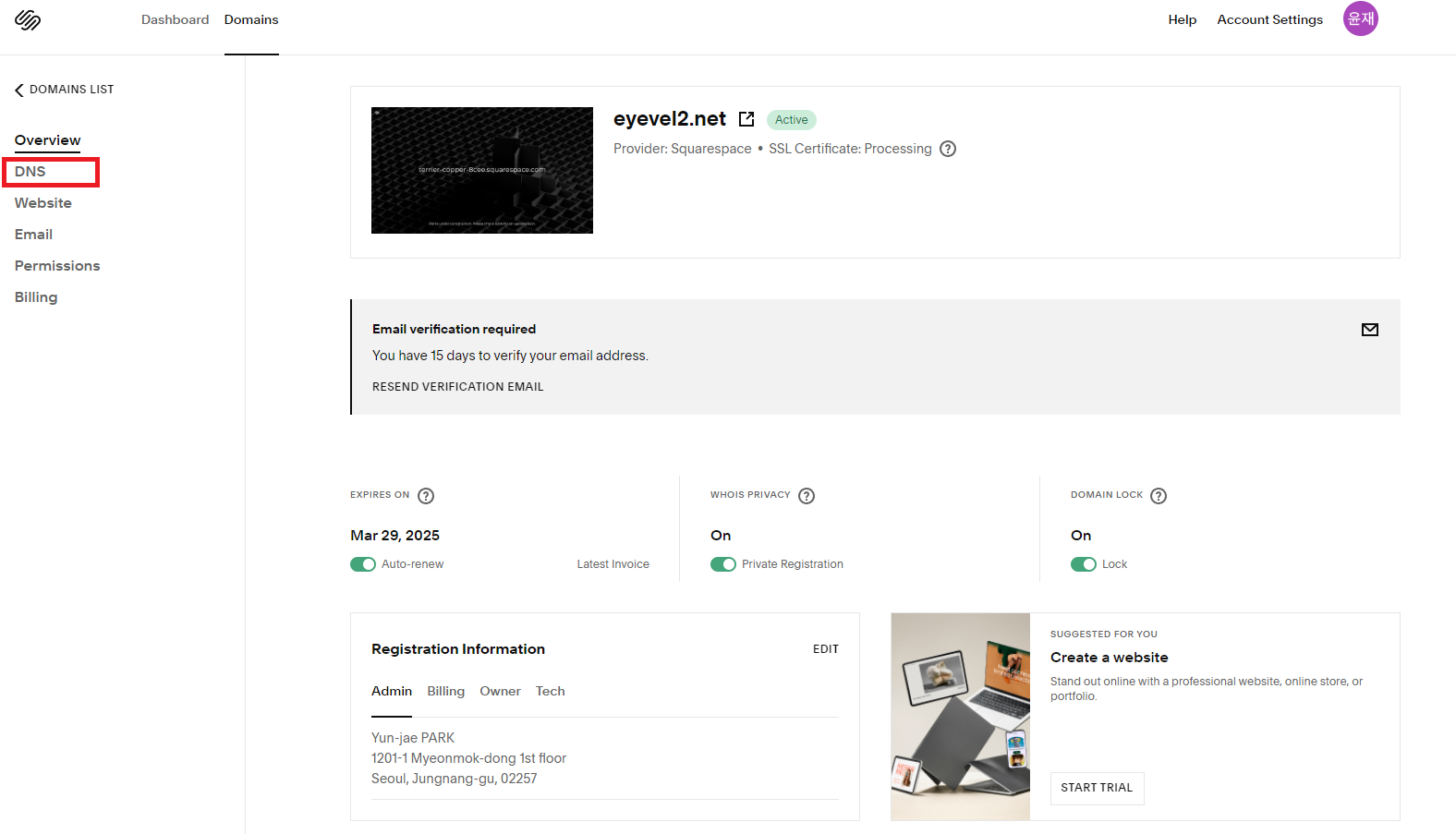Image resolution: width=1456 pixels, height=834 pixels.
Task: Click Whois Privacy help icon
Action: pyautogui.click(x=807, y=496)
